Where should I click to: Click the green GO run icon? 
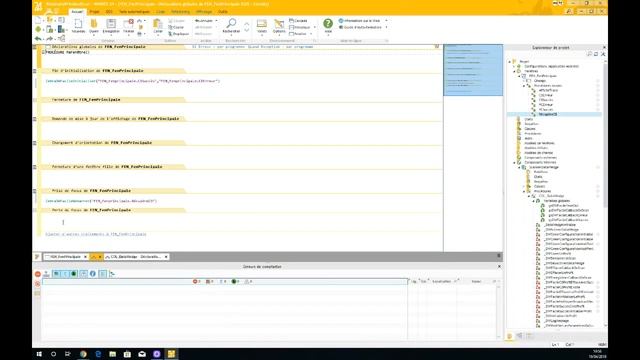[38, 29]
